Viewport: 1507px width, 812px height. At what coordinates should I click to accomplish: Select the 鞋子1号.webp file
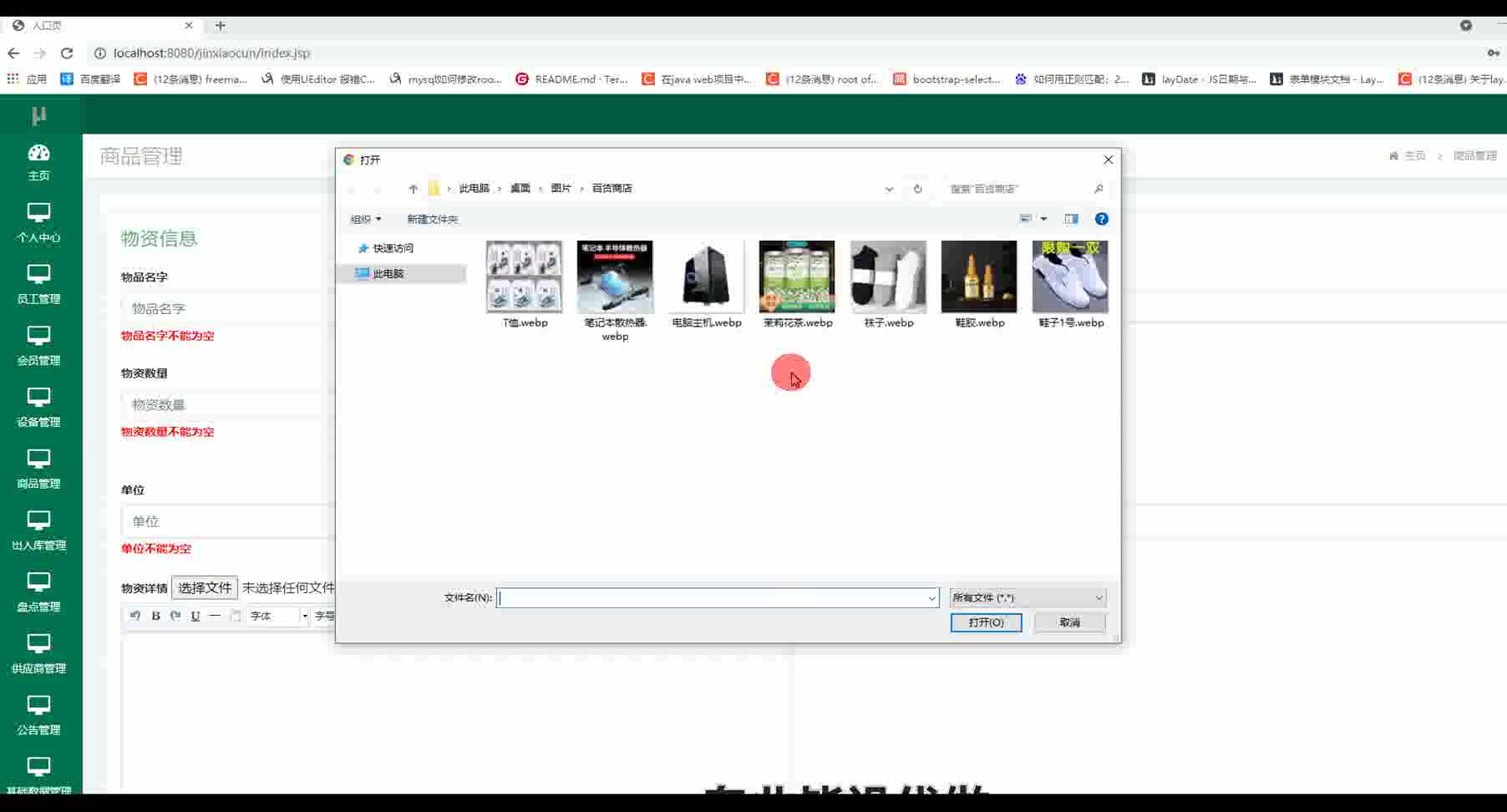(x=1071, y=285)
